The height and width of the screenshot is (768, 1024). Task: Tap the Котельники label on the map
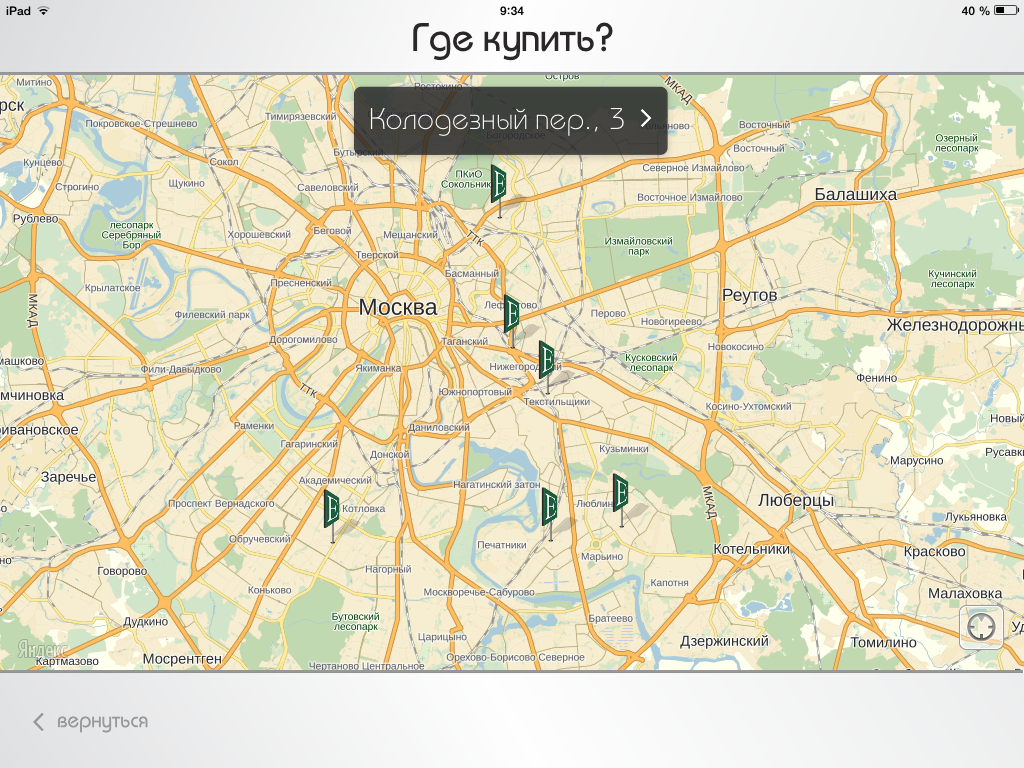click(x=751, y=549)
